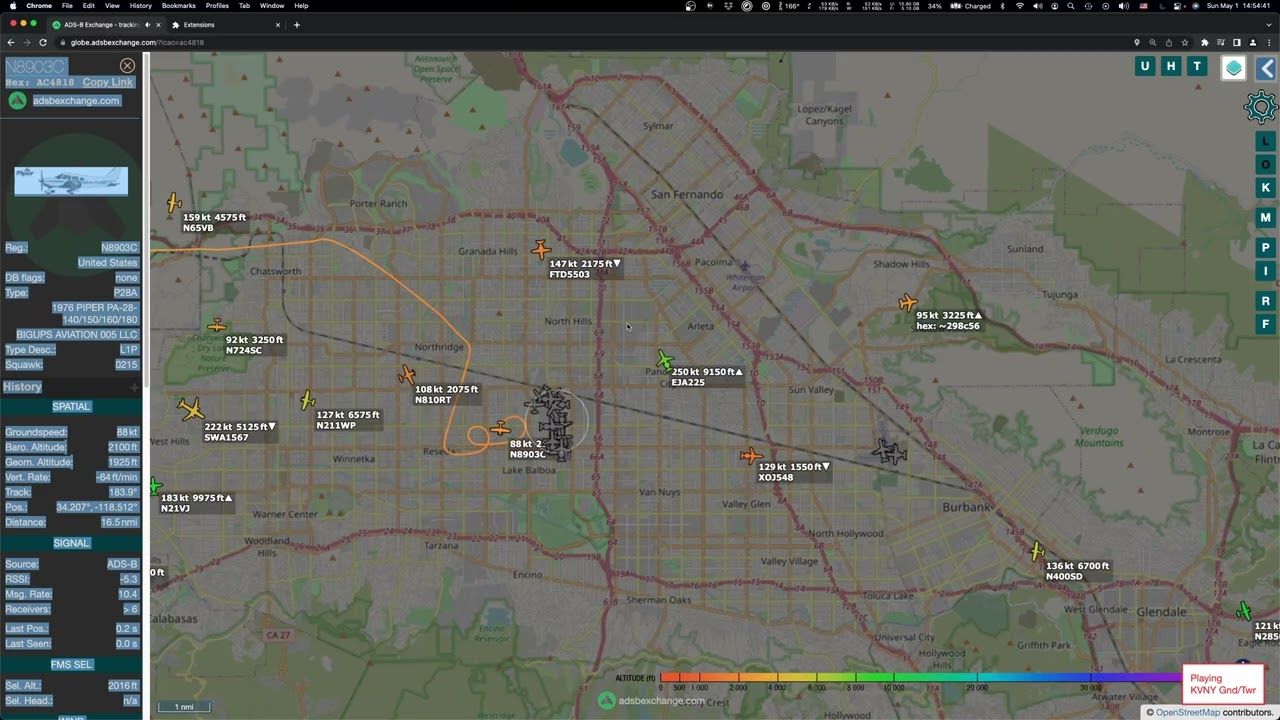Toggle the I button on right side
The height and width of the screenshot is (720, 1280).
pyautogui.click(x=1266, y=271)
